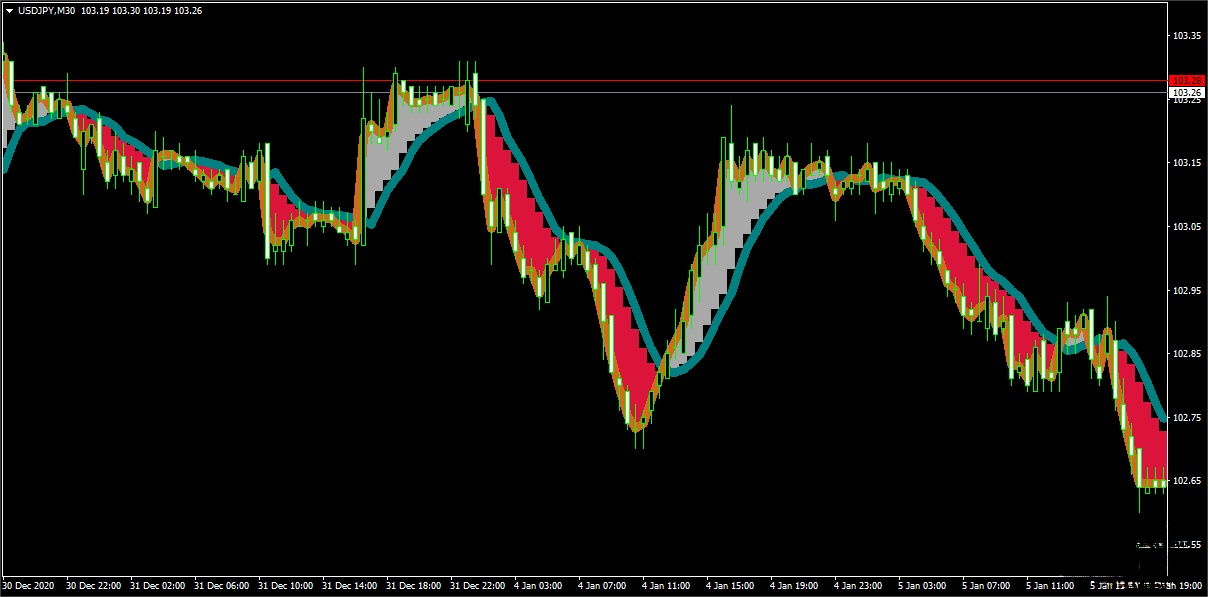Viewport: 1208px width, 597px height.
Task: Click the 103.05 label on price scale
Action: pos(1187,227)
